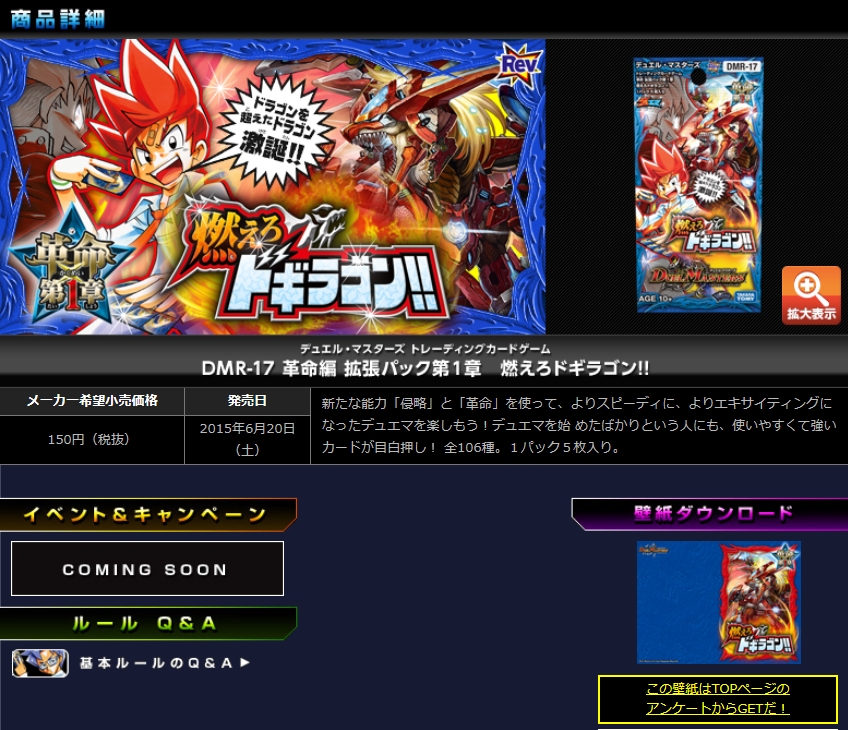848x730 pixels.
Task: Select the character avatar icon beside 基本ルールのQ&A
Action: pos(40,661)
